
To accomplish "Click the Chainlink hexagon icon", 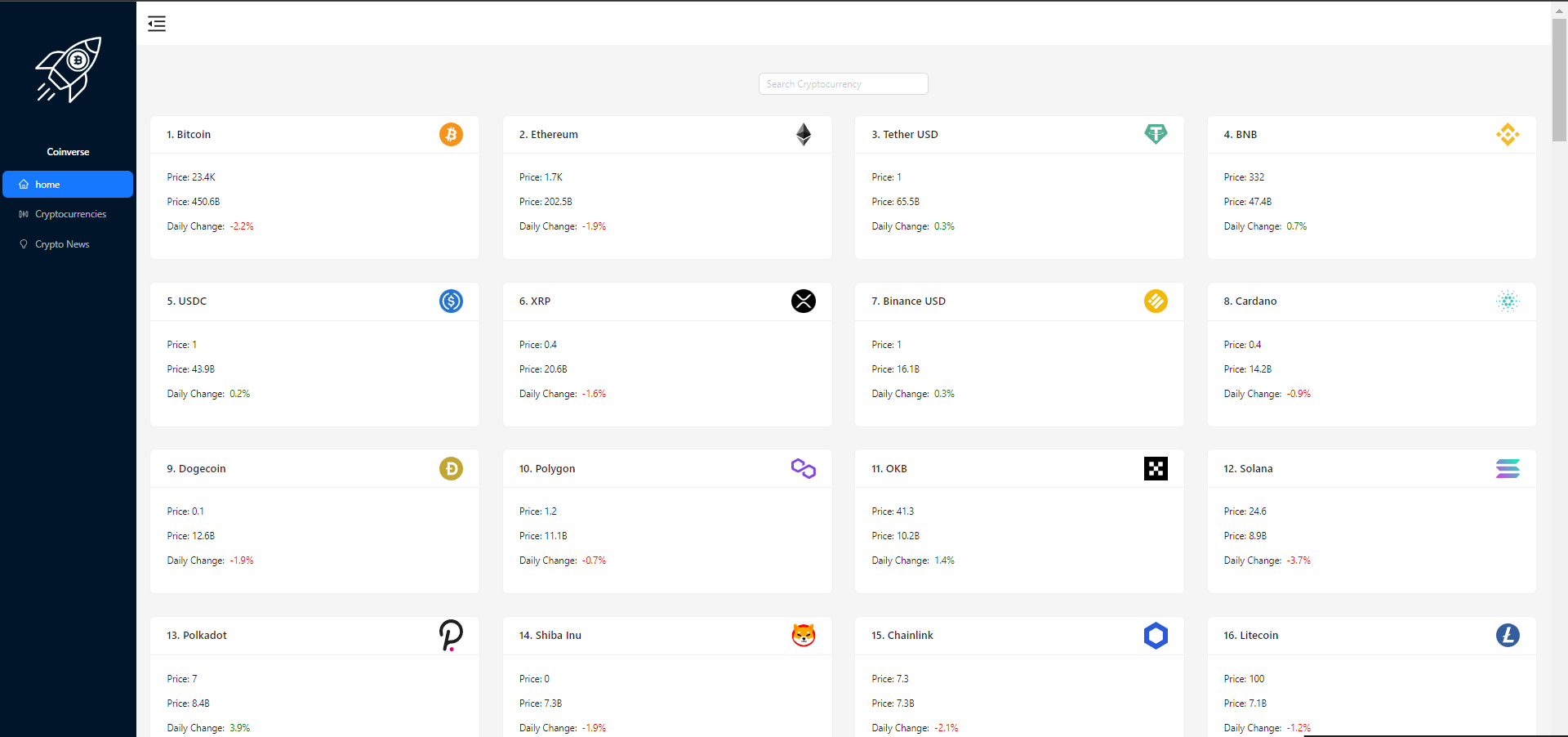I will click(1156, 636).
